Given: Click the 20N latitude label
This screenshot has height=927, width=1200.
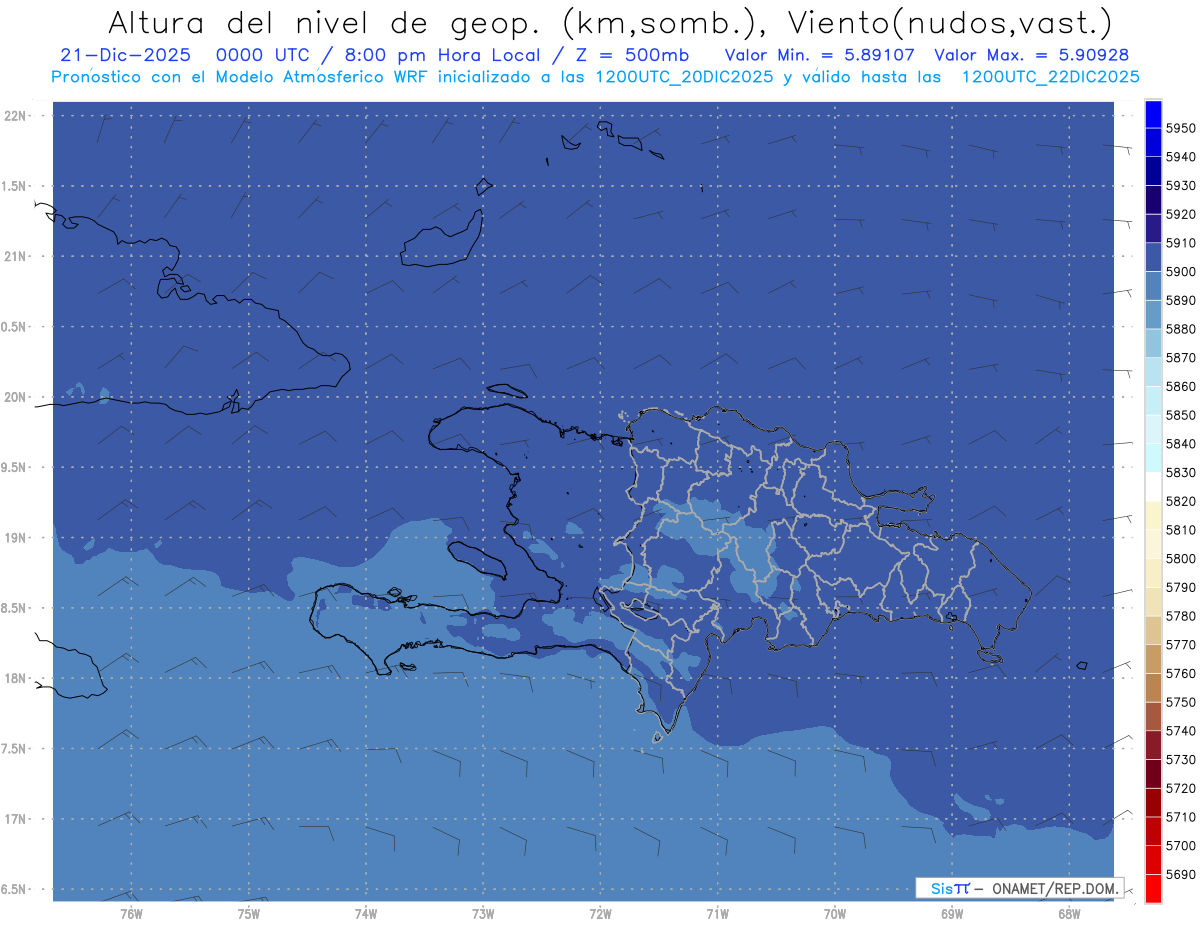Looking at the screenshot, I should [x=16, y=397].
